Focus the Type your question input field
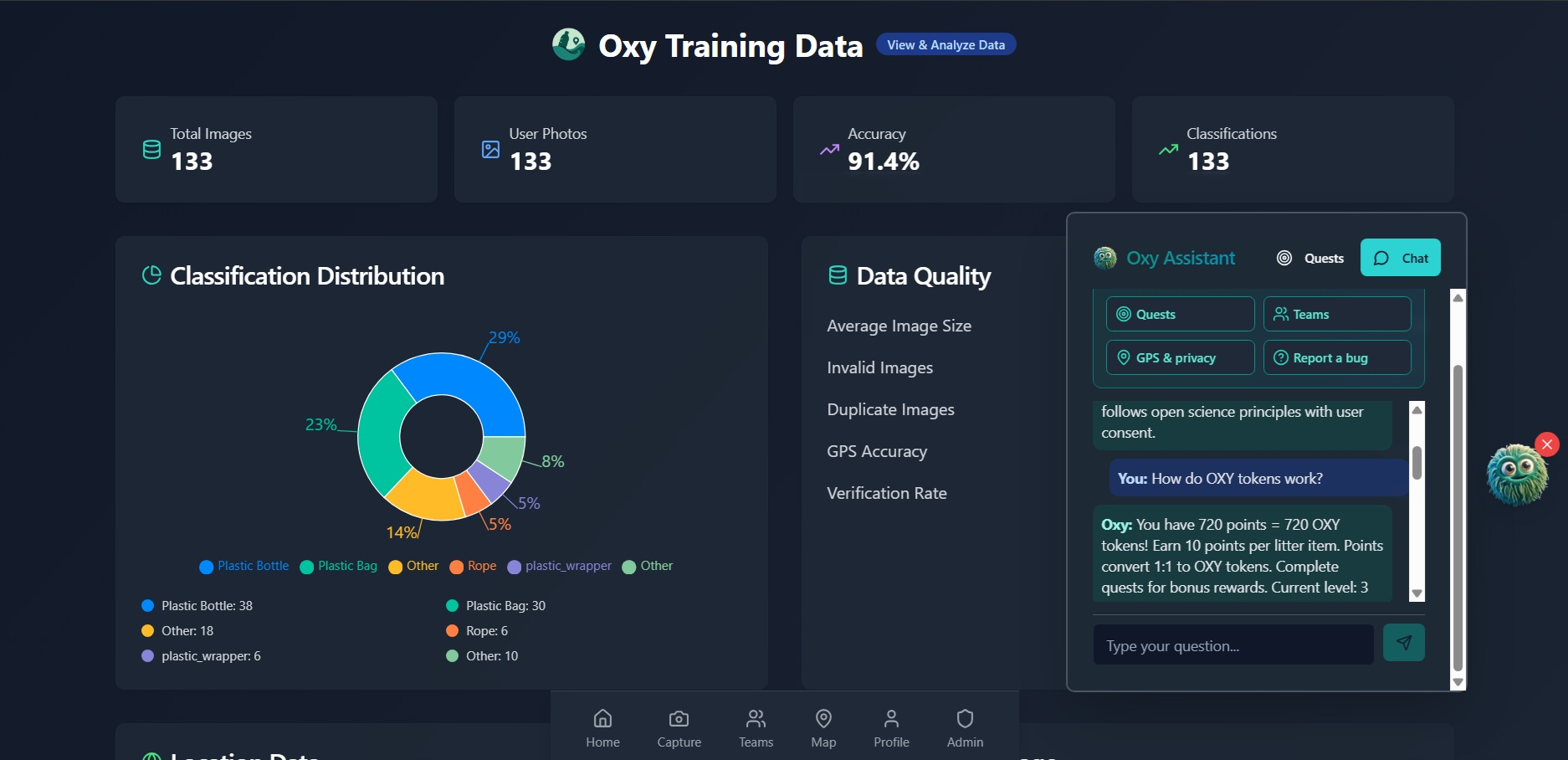The height and width of the screenshot is (760, 1568). click(x=1232, y=645)
